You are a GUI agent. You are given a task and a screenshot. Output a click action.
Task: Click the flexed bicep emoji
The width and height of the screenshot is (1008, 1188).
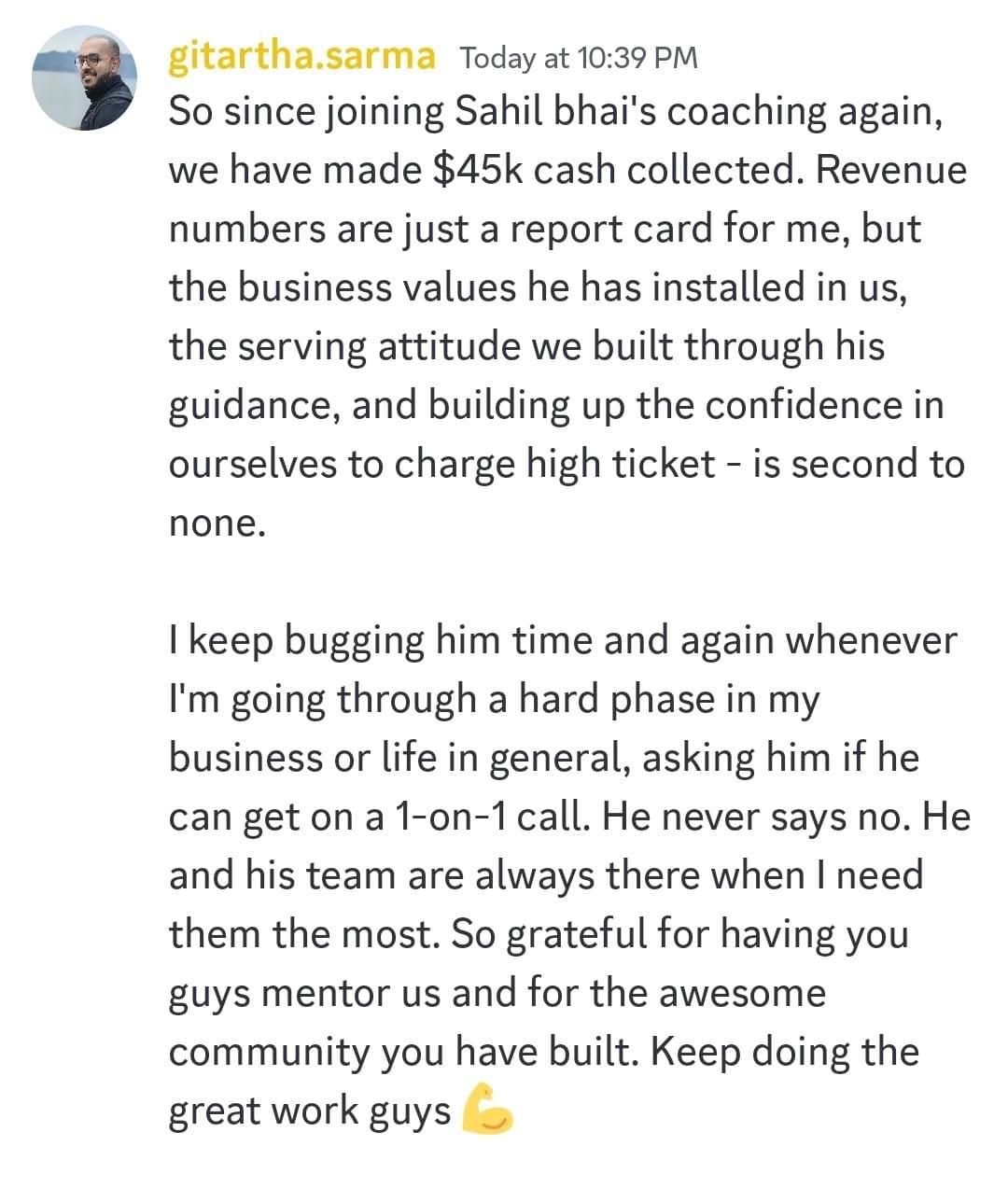pyautogui.click(x=487, y=1108)
